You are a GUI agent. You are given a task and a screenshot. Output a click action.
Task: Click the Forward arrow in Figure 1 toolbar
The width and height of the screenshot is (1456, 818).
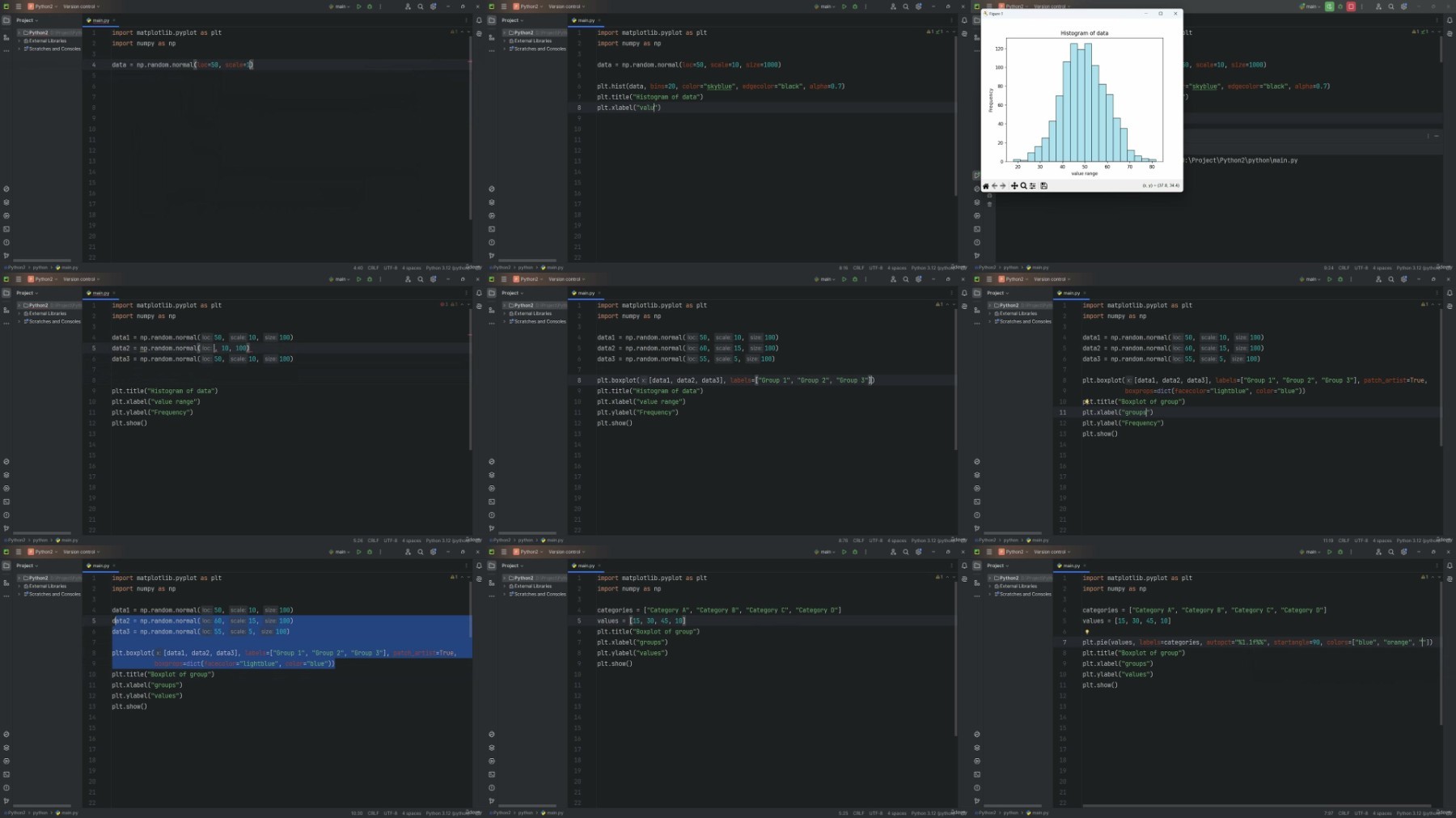pos(1003,186)
